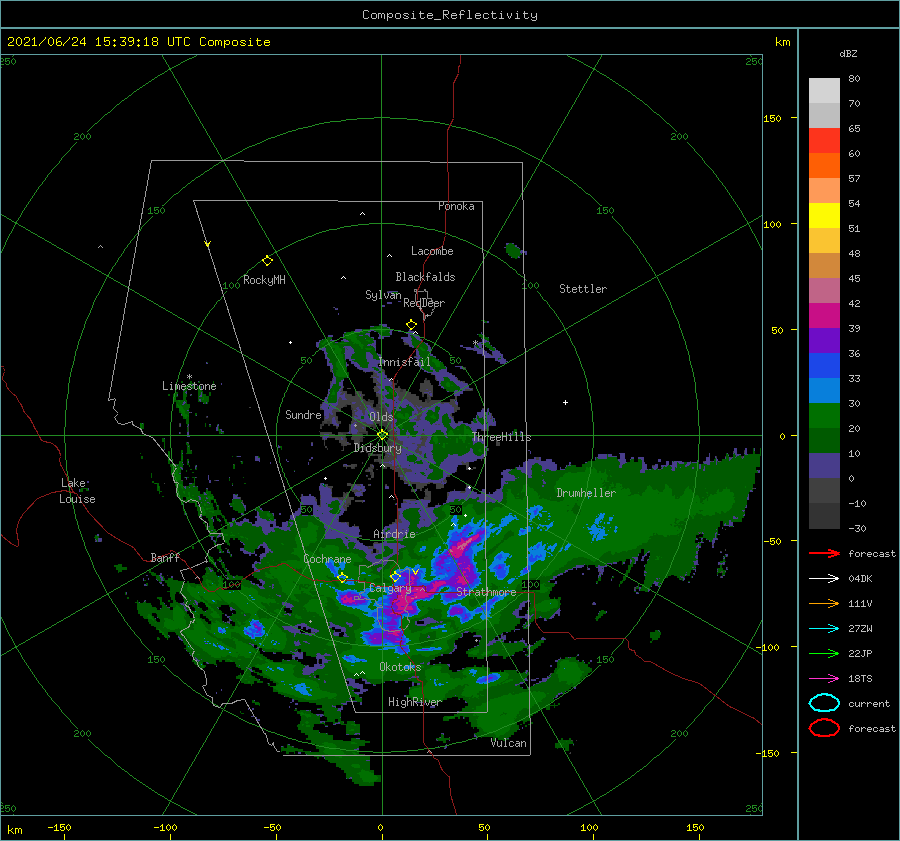
Task: Click the magenta 18TS arrow legend icon
Action: tap(824, 679)
